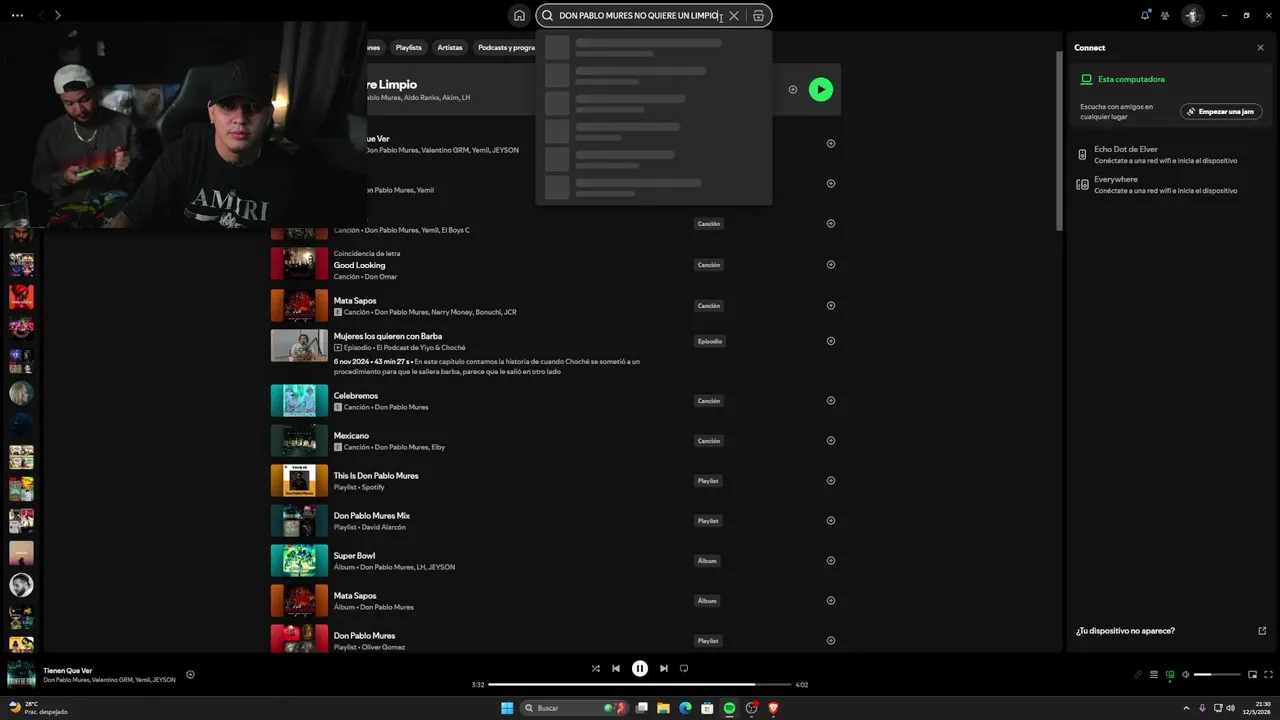Open the notifications bell
This screenshot has height=720, width=1280.
(1145, 15)
